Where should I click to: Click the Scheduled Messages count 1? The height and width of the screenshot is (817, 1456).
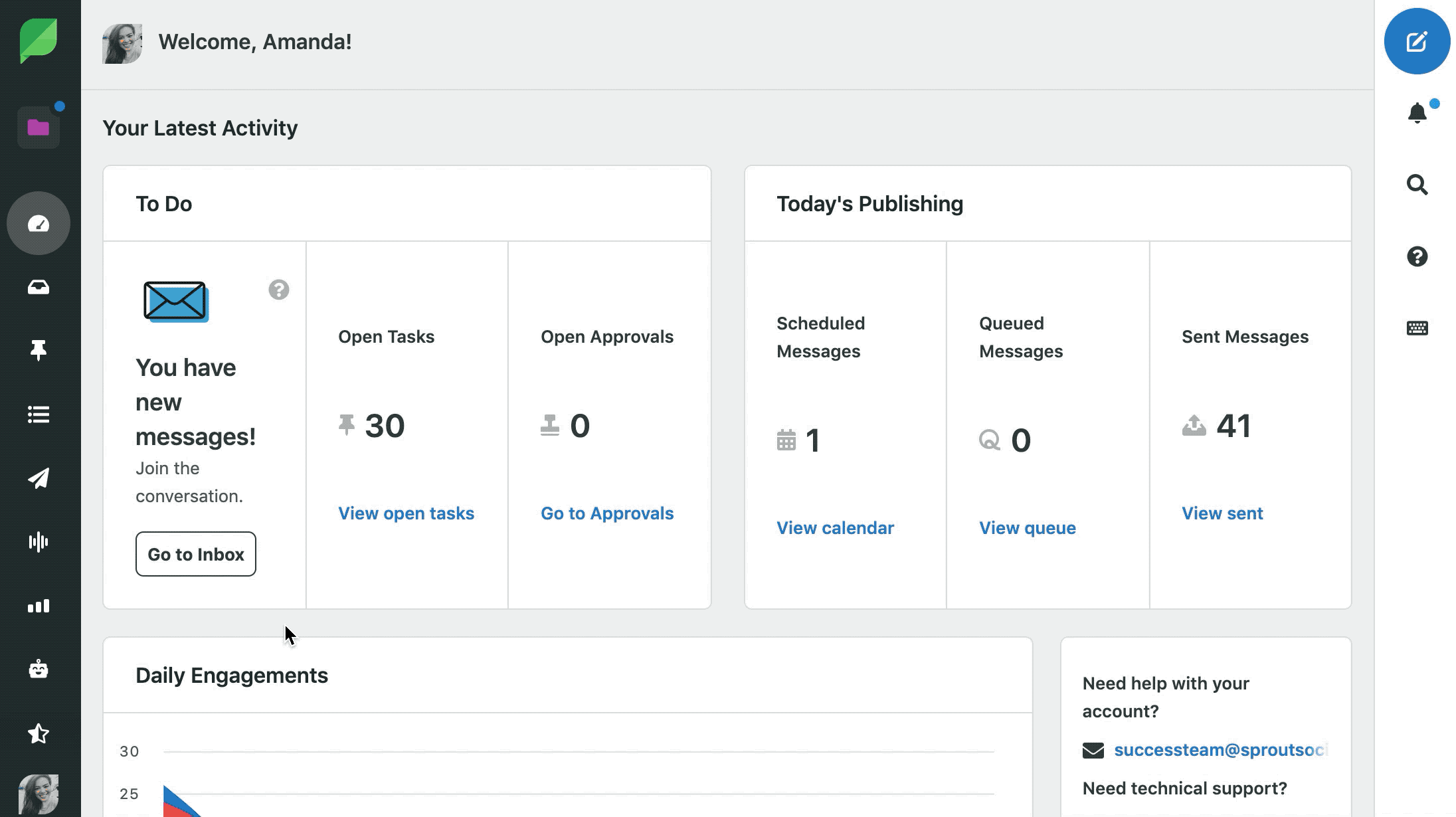(813, 440)
